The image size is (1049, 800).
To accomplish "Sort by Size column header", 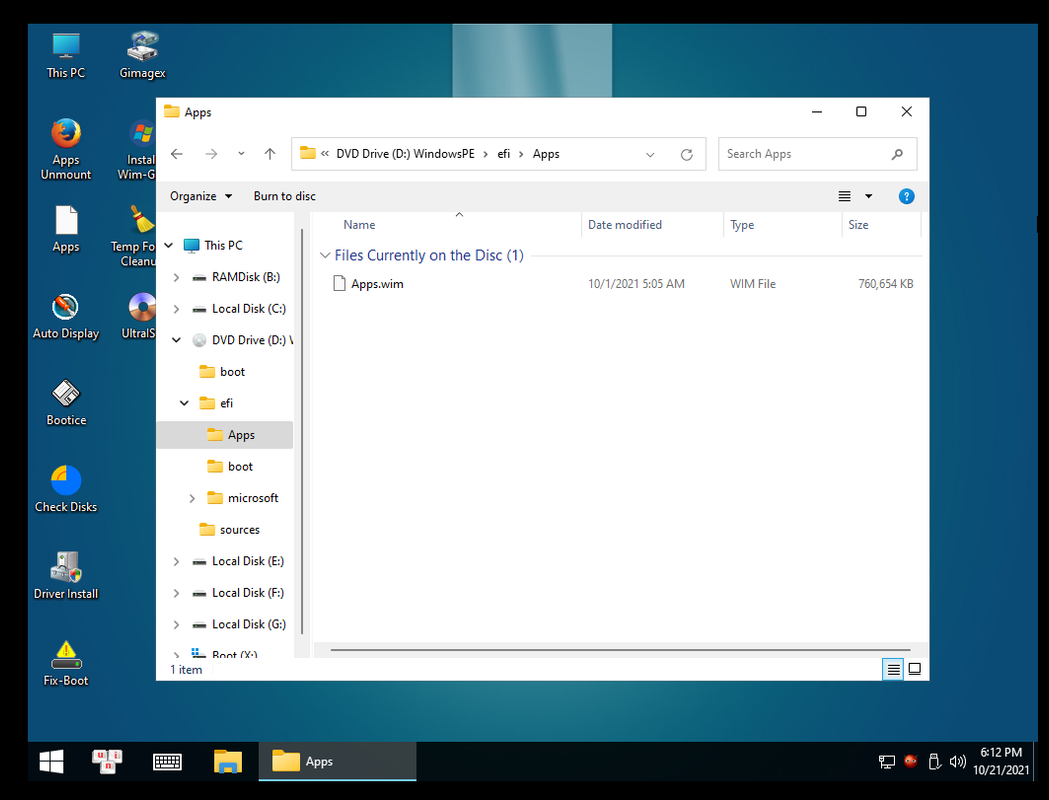I will pyautogui.click(x=881, y=225).
